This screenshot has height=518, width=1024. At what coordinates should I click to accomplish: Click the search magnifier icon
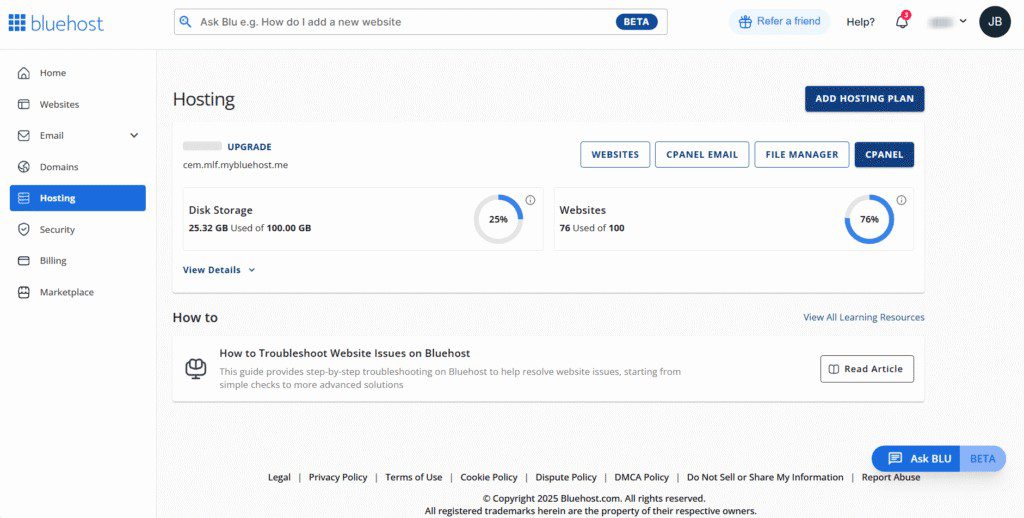tap(185, 22)
